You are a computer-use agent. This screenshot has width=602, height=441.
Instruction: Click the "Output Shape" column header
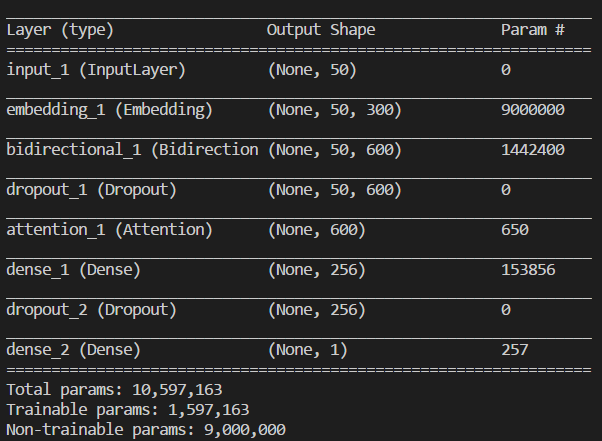tap(321, 30)
